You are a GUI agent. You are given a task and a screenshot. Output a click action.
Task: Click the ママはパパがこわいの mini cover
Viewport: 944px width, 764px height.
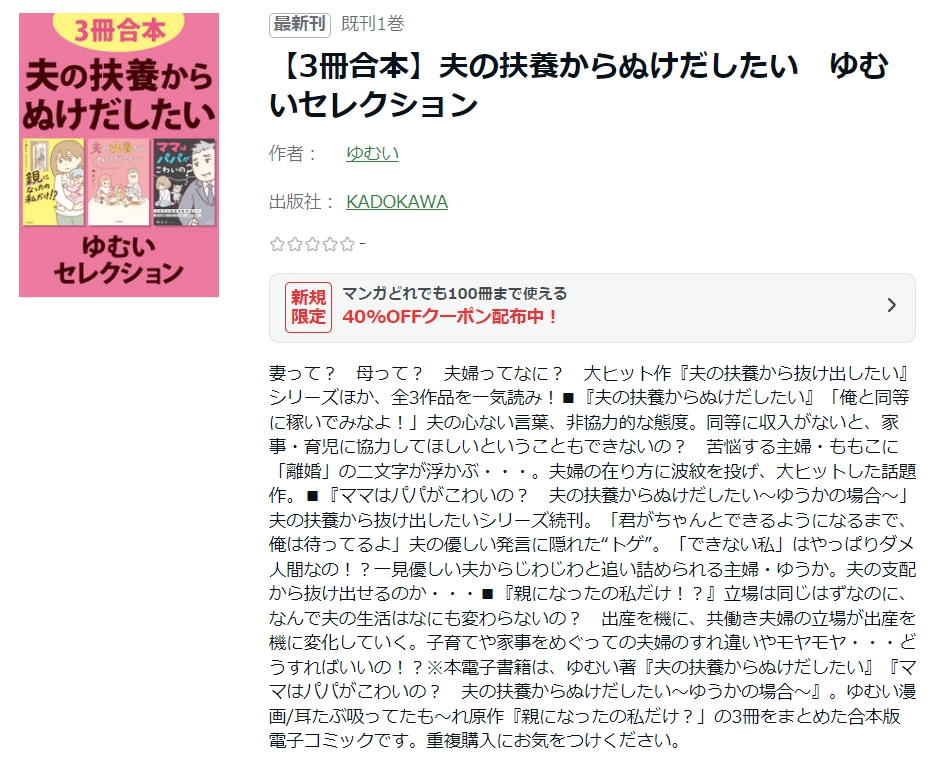pos(185,182)
